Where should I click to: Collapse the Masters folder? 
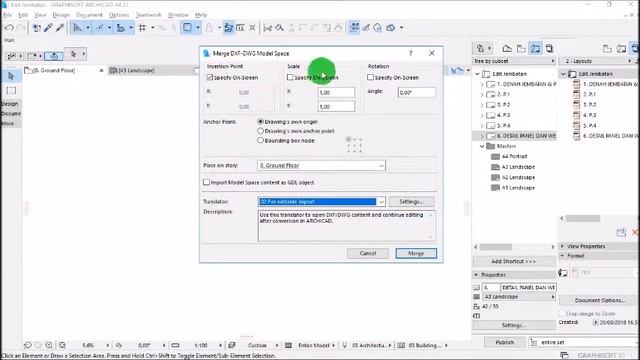click(x=482, y=146)
